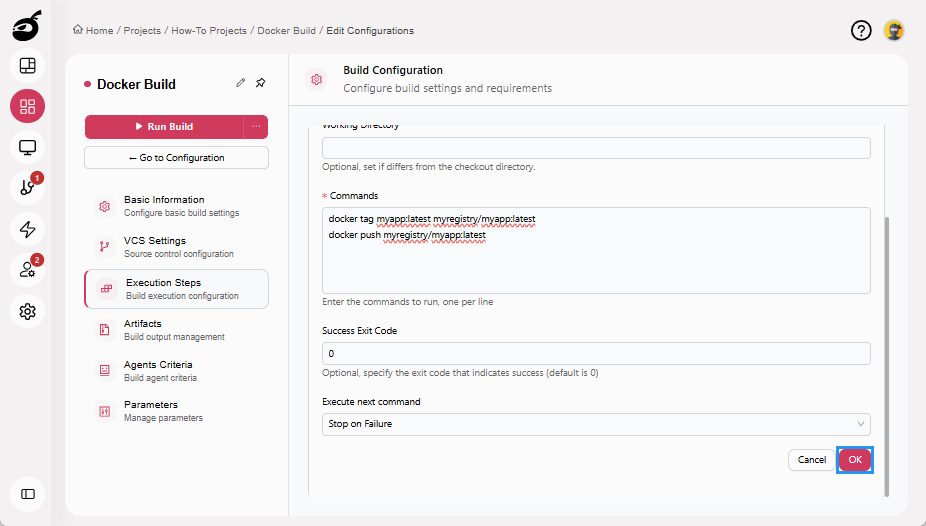The width and height of the screenshot is (926, 526).
Task: Click the Artifacts file icon
Action: point(105,329)
